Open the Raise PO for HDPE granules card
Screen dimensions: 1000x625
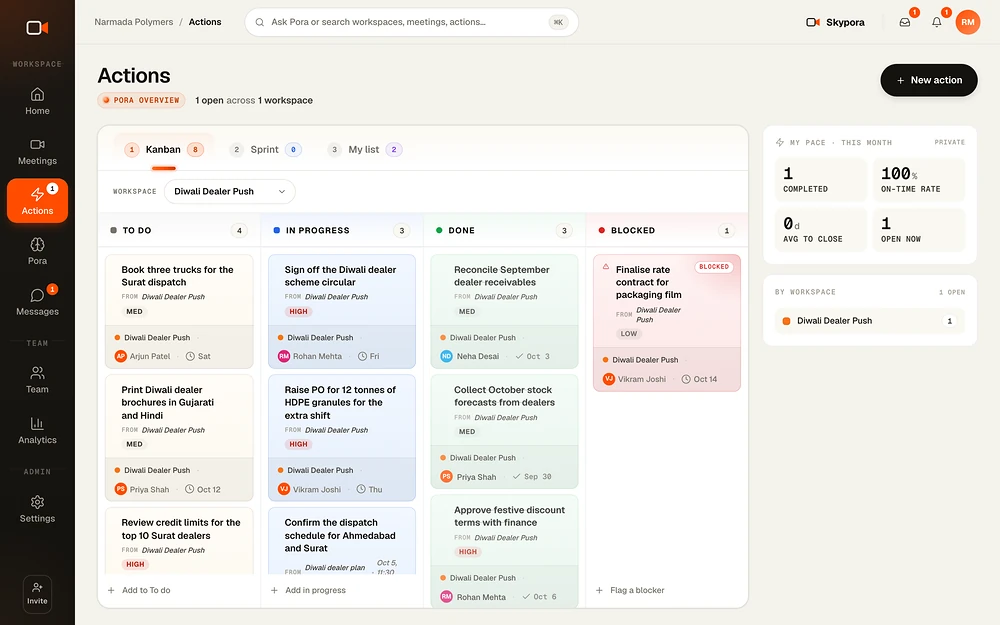tap(342, 438)
